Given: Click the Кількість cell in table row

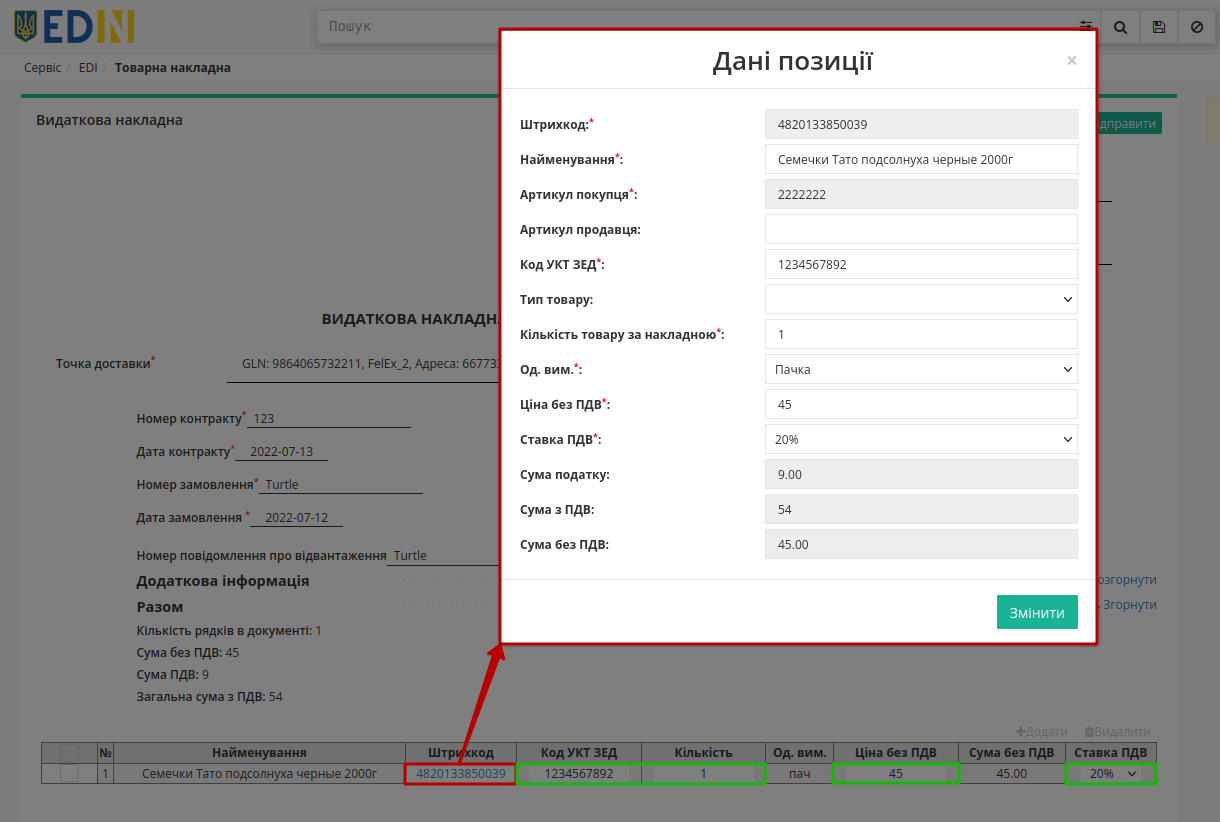Looking at the screenshot, I should [703, 774].
